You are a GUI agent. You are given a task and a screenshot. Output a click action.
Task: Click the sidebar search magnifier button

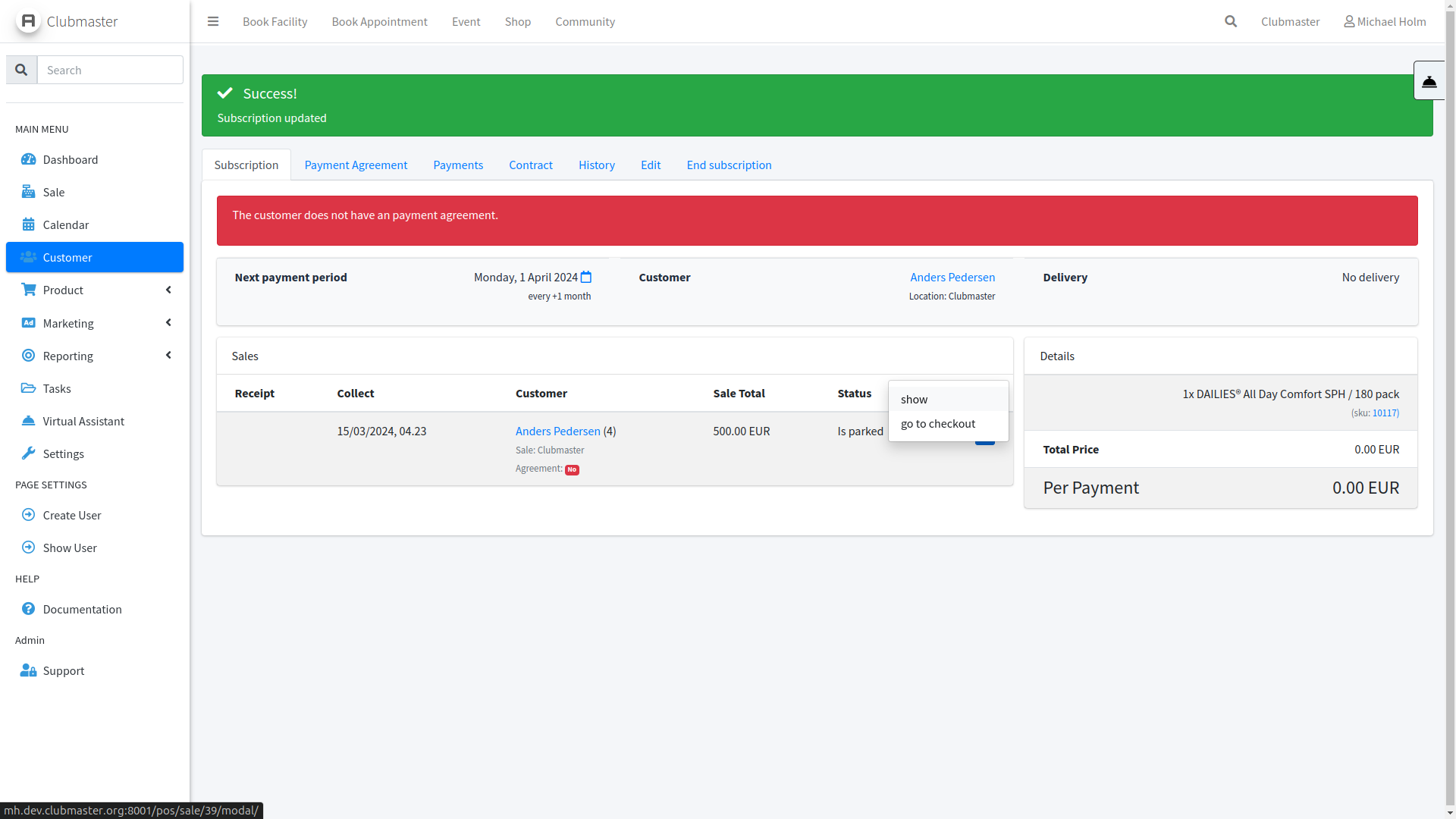21,70
